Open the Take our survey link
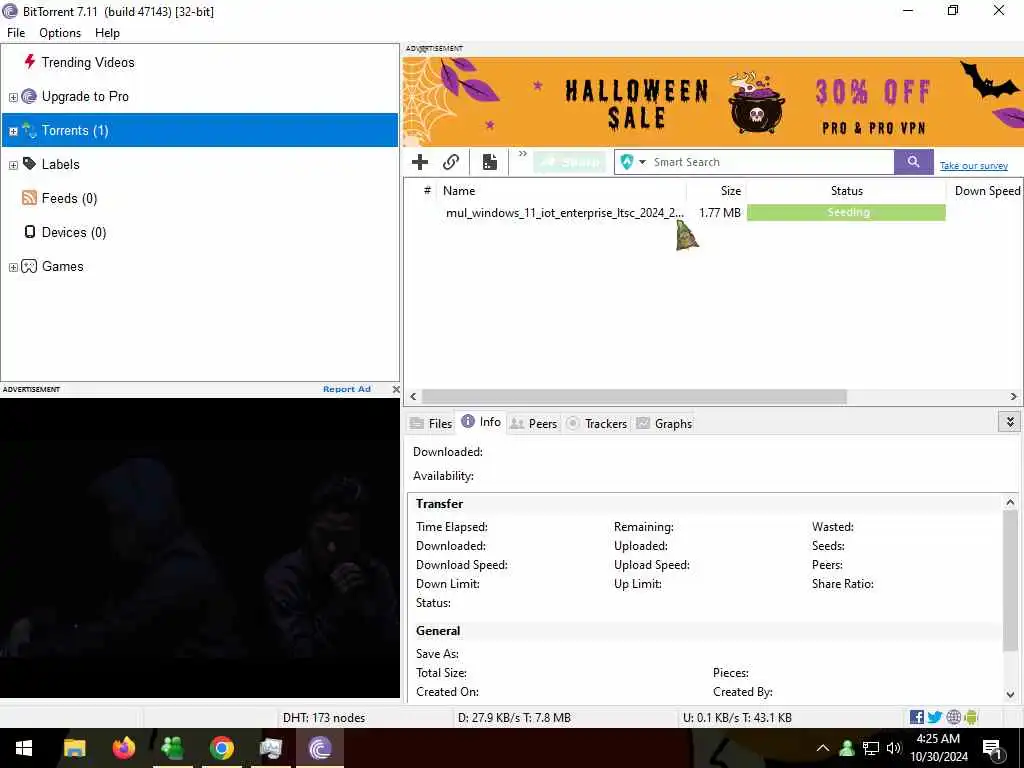1024x768 pixels. 974,166
